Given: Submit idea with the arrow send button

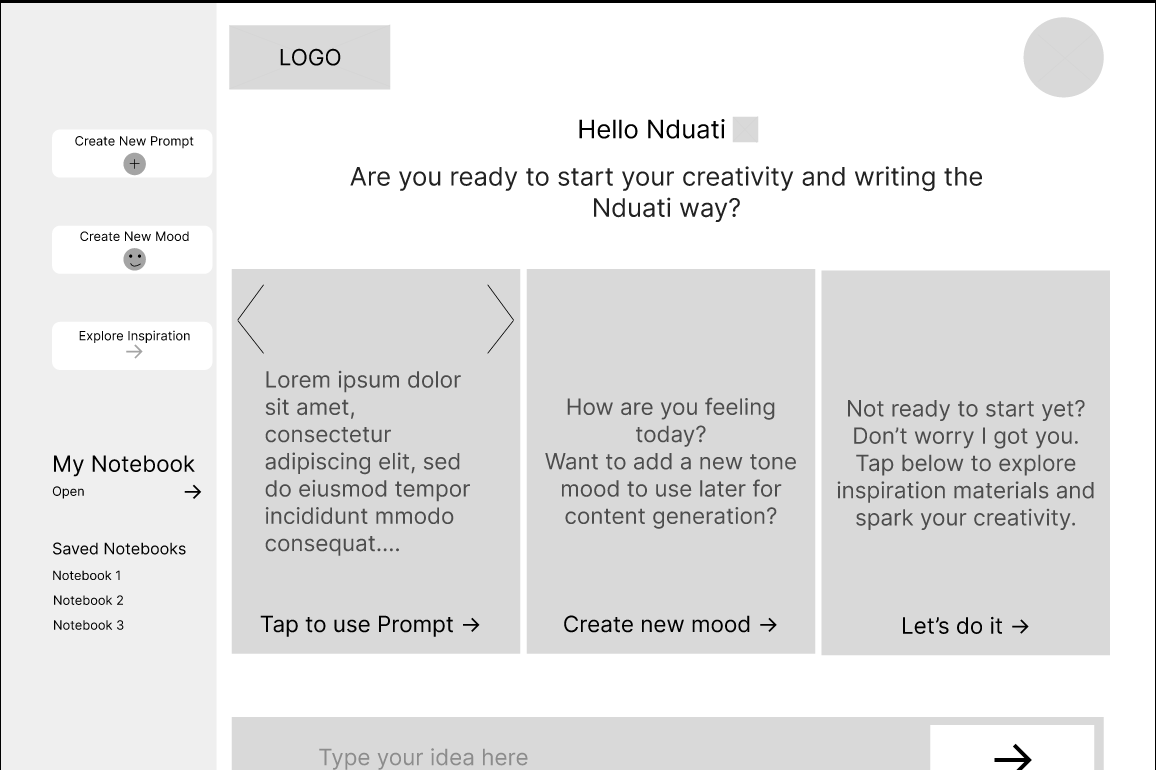Looking at the screenshot, I should point(1012,755).
